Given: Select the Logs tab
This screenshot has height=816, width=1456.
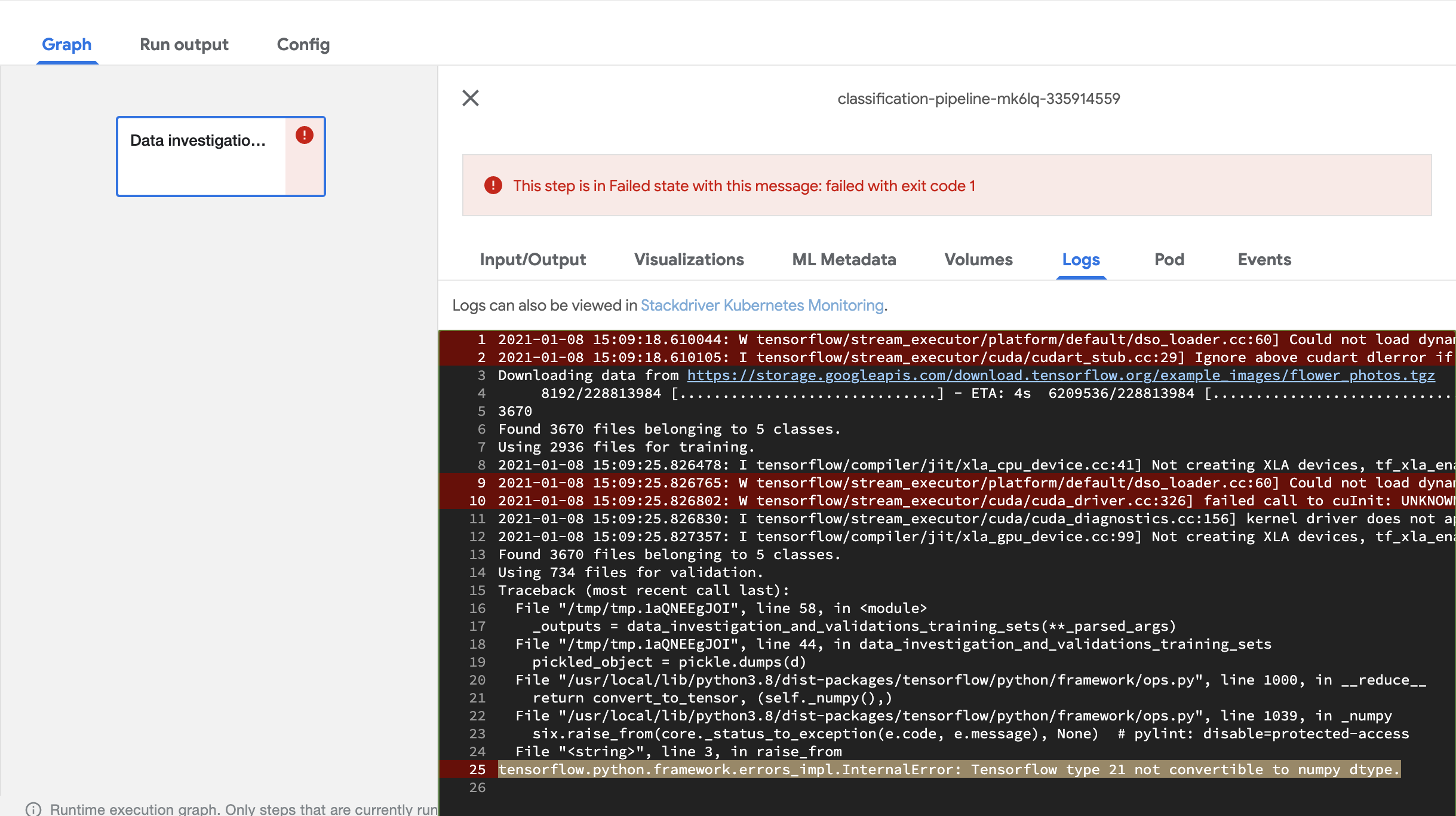Looking at the screenshot, I should pyautogui.click(x=1081, y=260).
